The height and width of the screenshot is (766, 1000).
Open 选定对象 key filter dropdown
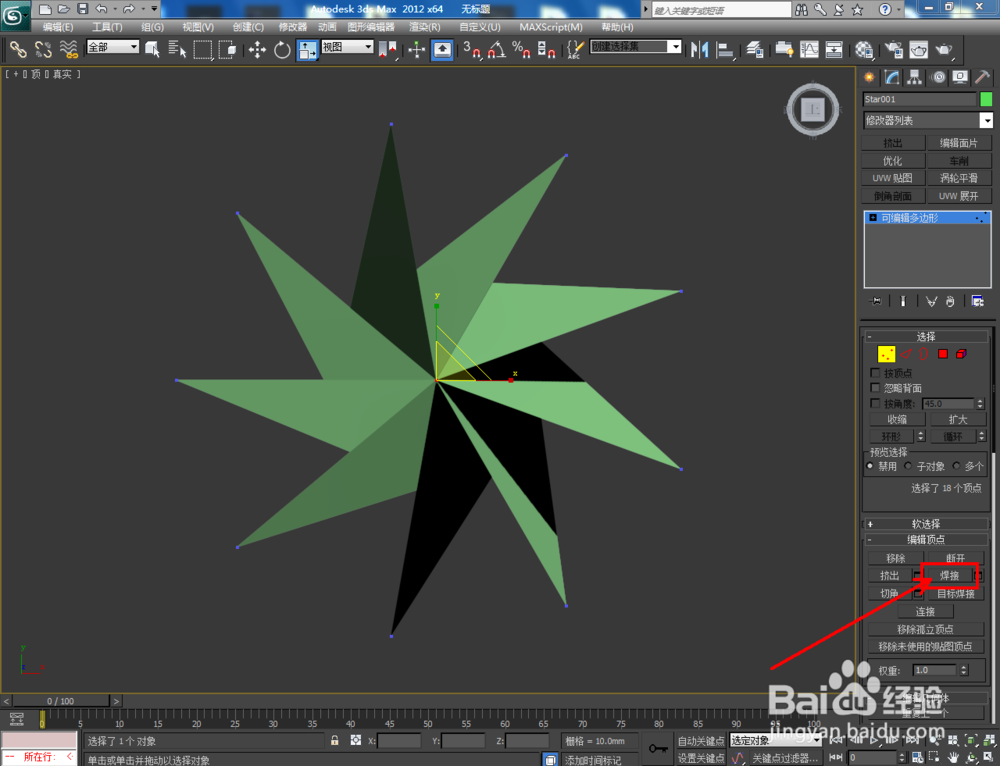pyautogui.click(x=775, y=740)
